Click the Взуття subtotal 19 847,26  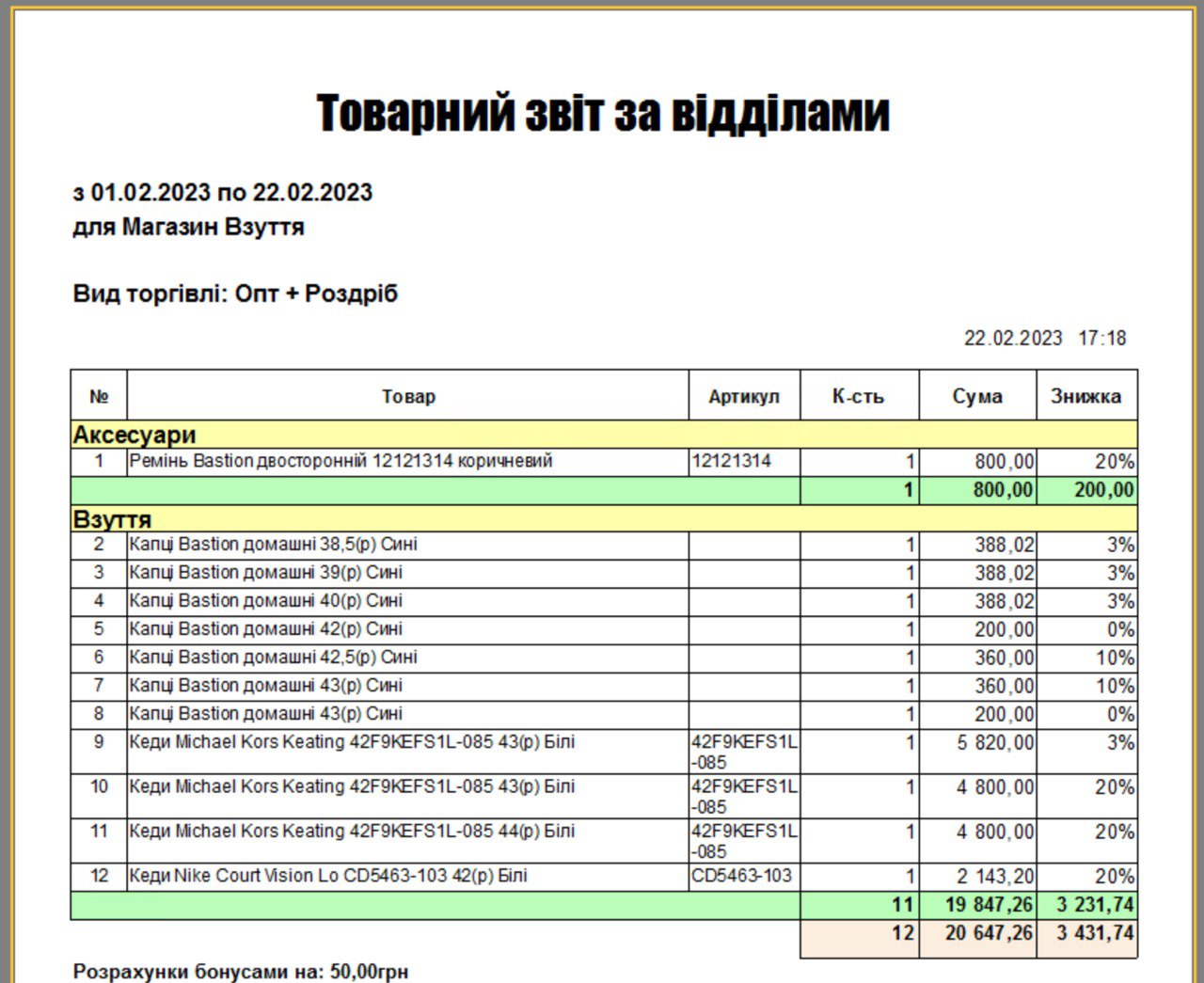989,905
